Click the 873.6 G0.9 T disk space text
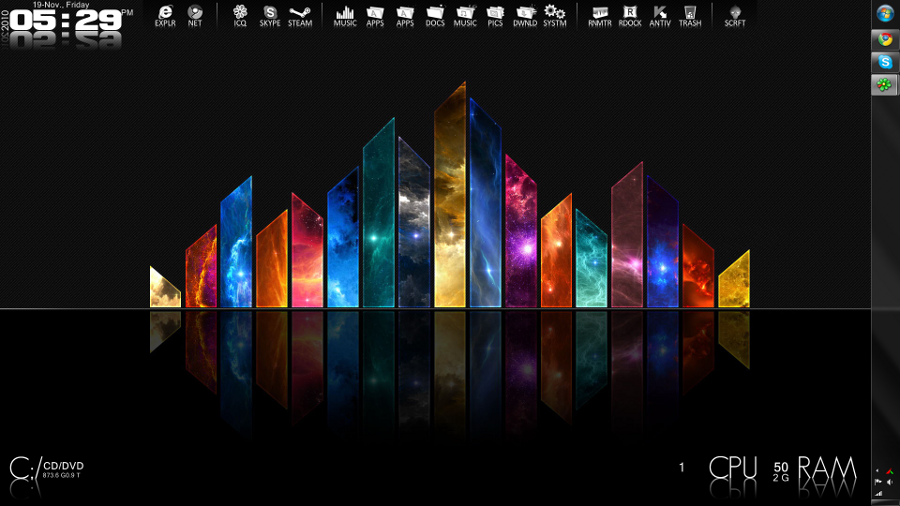The height and width of the screenshot is (506, 900). pyautogui.click(x=61, y=476)
